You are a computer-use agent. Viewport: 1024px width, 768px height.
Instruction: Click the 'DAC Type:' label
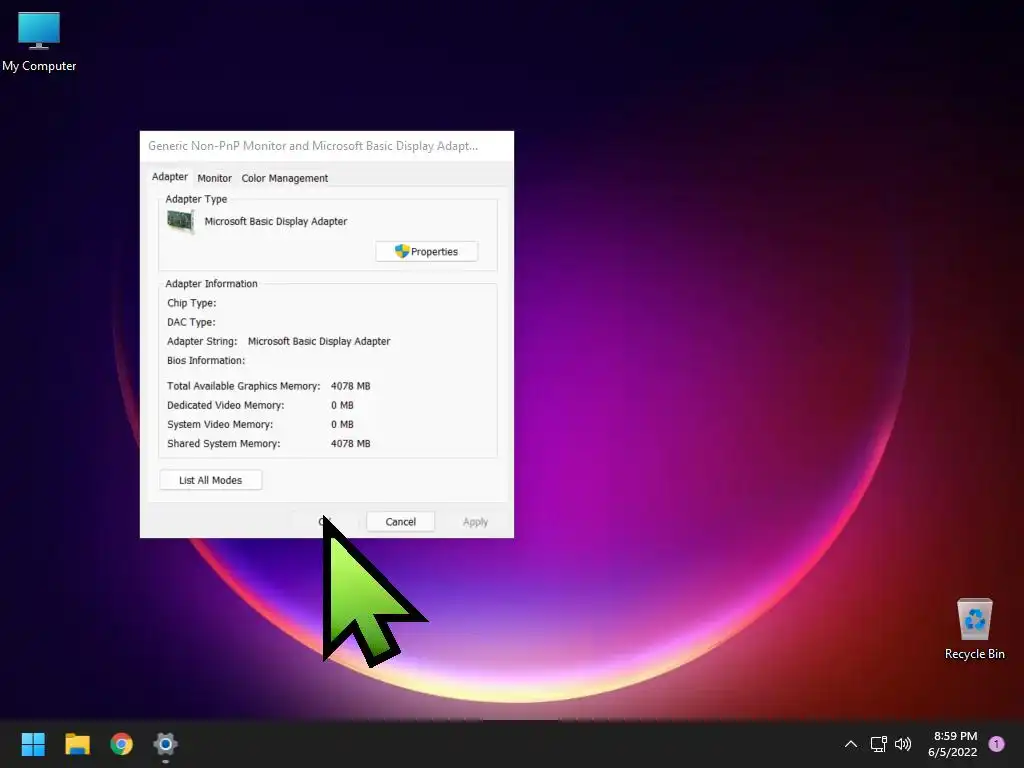(x=191, y=322)
